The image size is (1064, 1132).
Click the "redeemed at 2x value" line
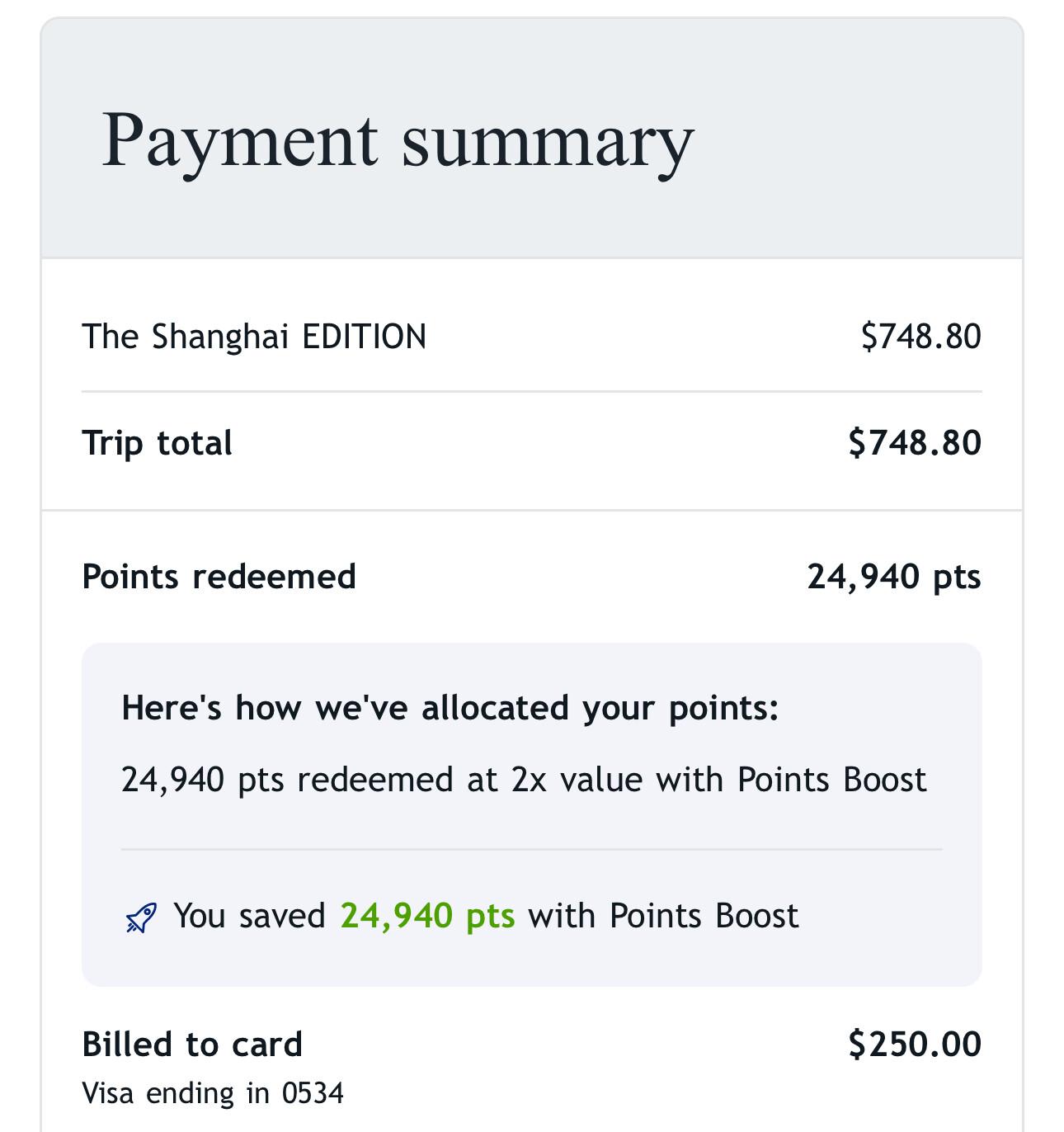click(x=524, y=780)
